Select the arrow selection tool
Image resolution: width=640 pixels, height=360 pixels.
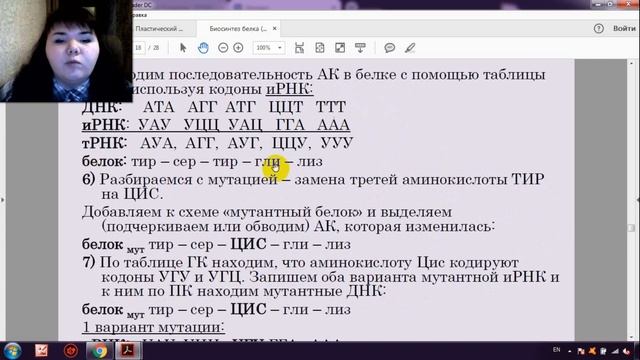click(183, 48)
